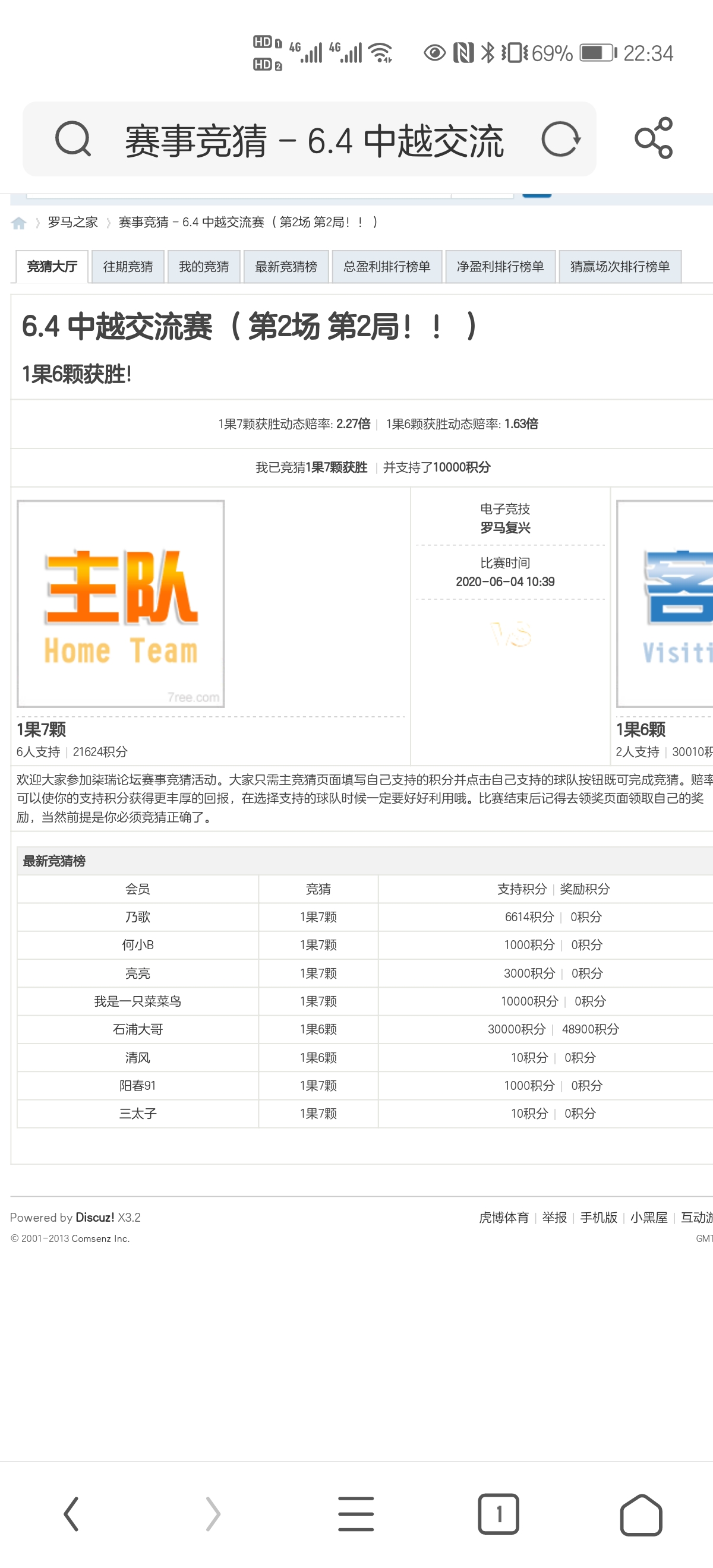This screenshot has height=1568, width=713.
Task: Tap the forward arrow in browser bar
Action: coord(213,1513)
